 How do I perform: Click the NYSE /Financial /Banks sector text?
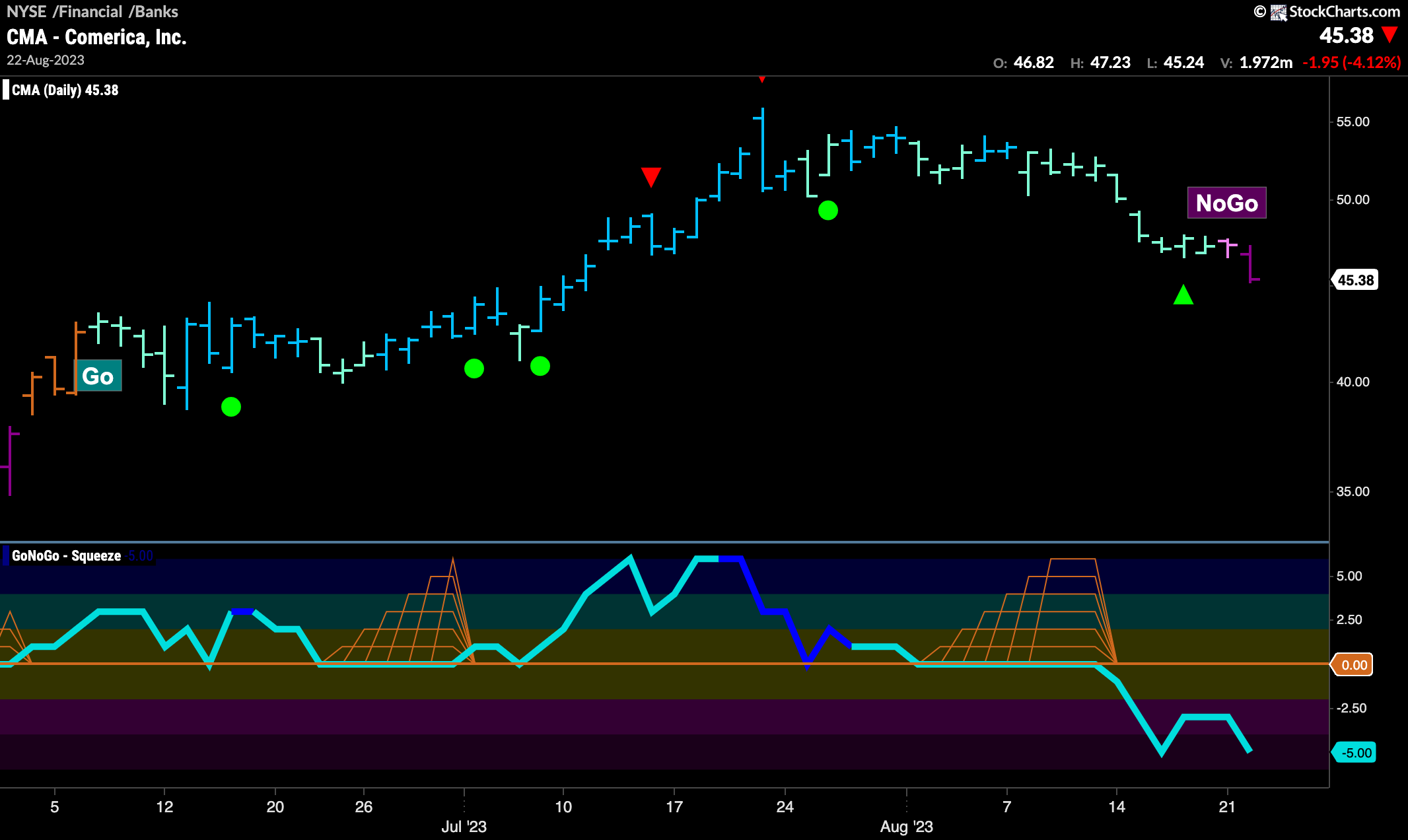click(x=92, y=11)
